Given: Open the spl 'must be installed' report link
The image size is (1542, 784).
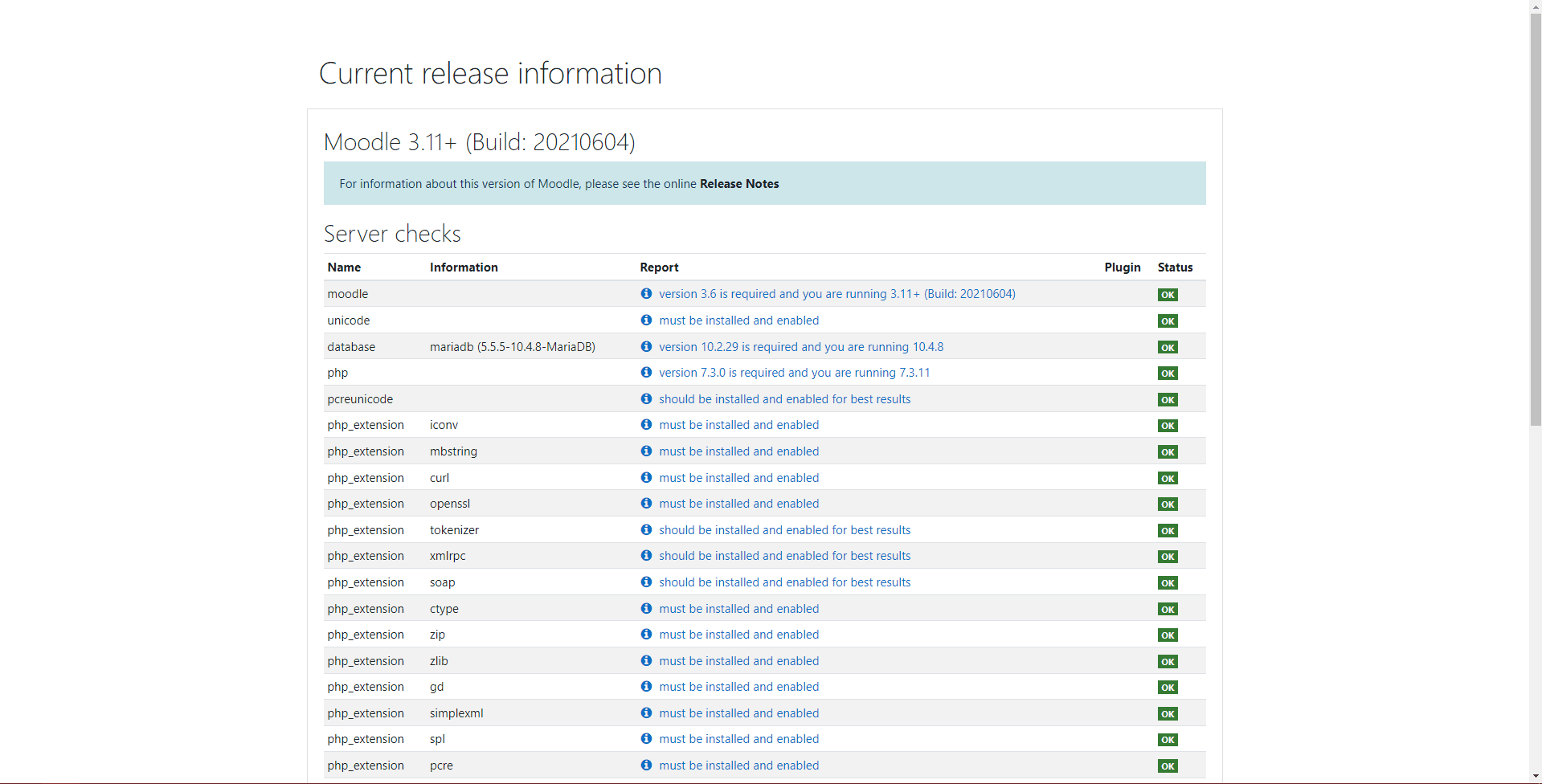Looking at the screenshot, I should tap(739, 739).
